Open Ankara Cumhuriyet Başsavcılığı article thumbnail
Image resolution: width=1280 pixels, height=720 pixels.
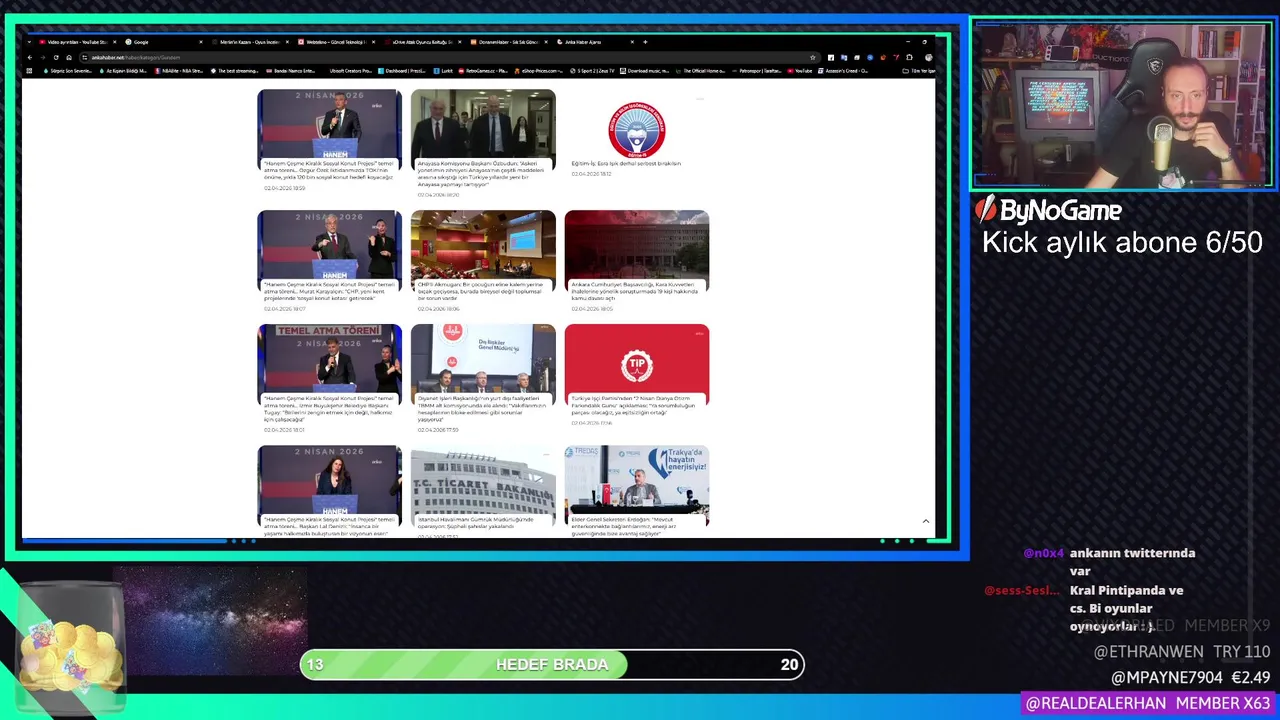[x=637, y=244]
